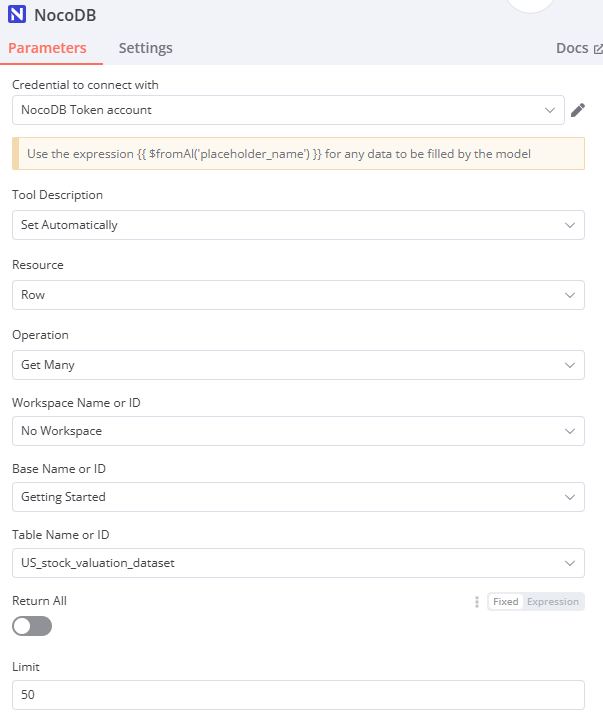Click the fromAI expression hint banner
The height and width of the screenshot is (719, 603).
[x=298, y=154]
